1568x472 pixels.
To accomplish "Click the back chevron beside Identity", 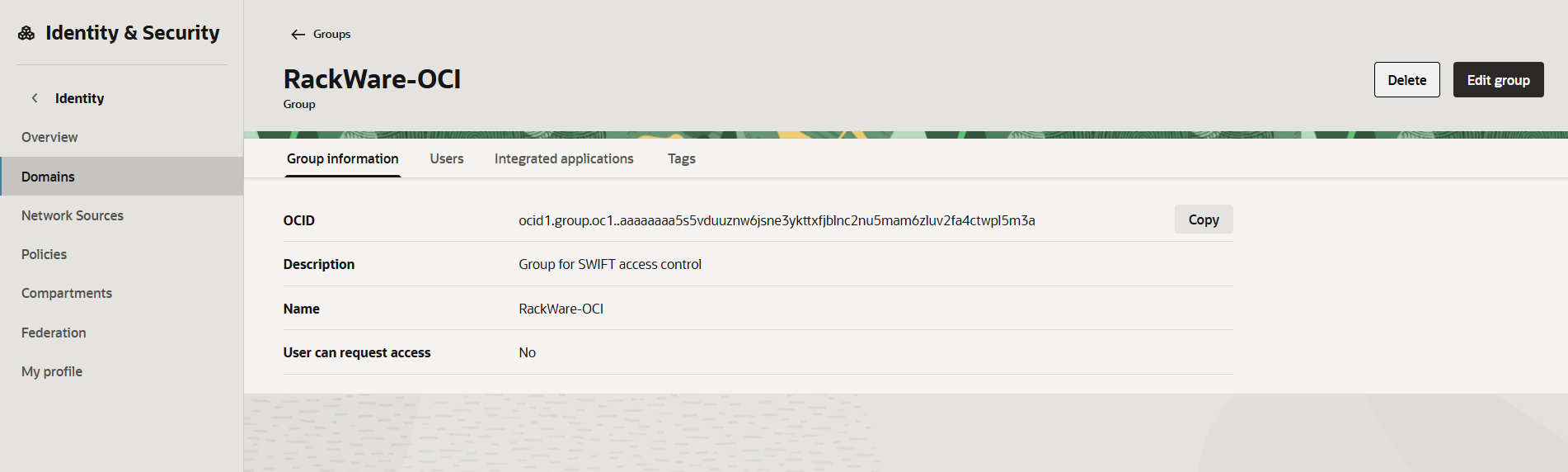I will (35, 98).
